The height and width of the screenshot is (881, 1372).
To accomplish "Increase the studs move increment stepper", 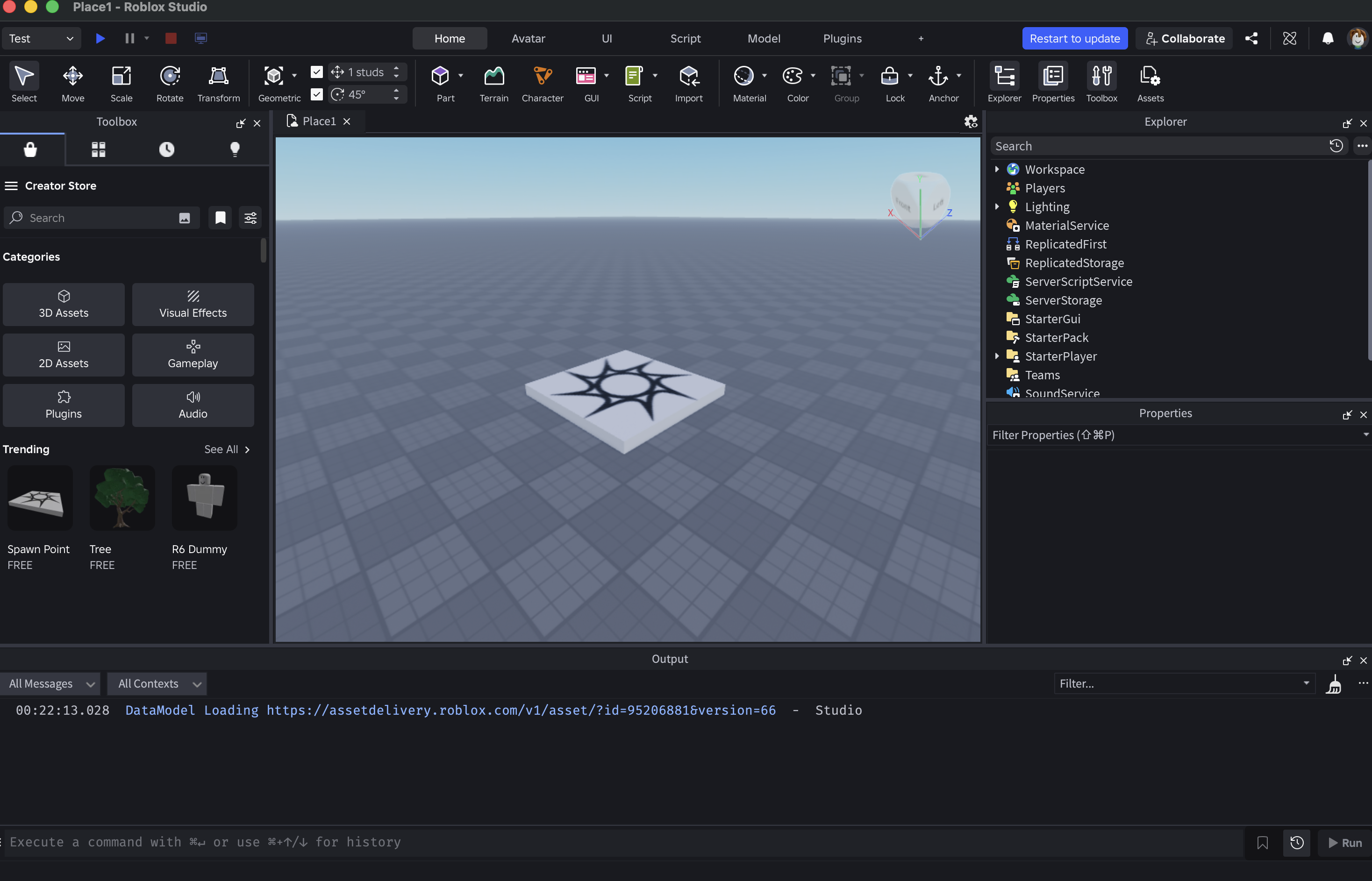I will tap(396, 68).
